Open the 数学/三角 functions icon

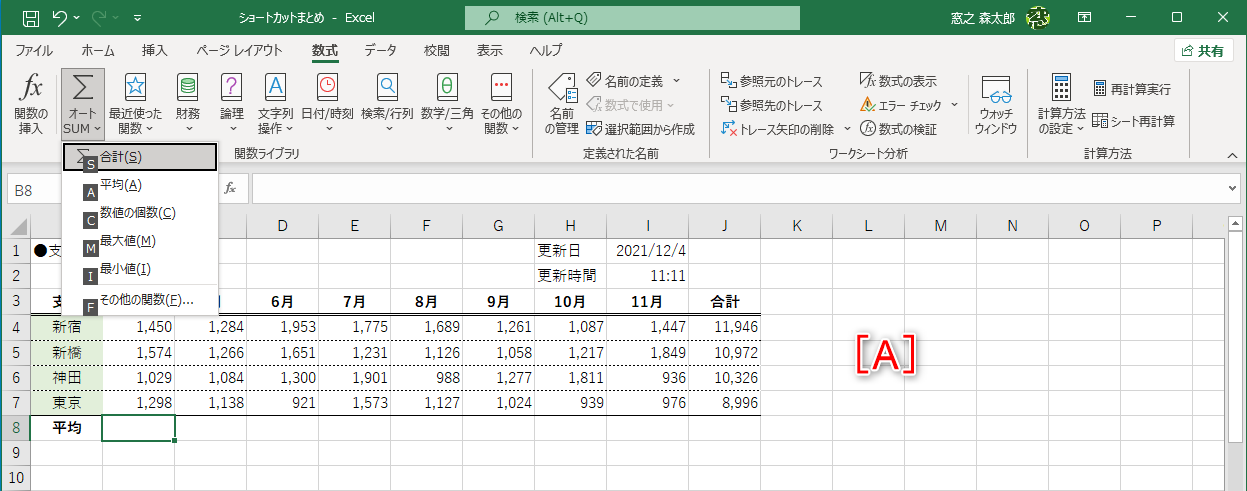(x=447, y=86)
